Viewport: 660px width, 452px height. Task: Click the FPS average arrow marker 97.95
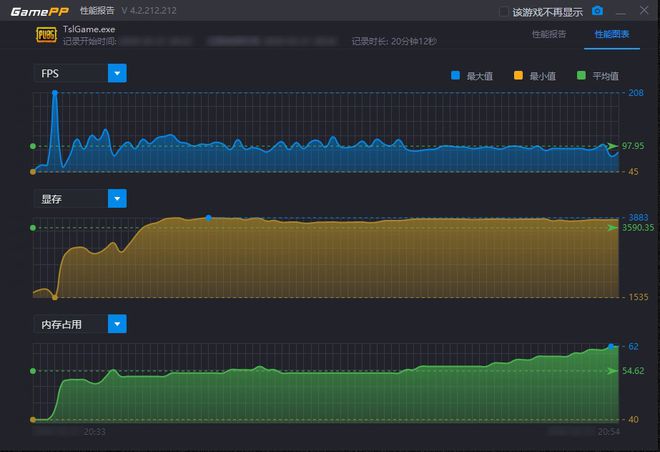click(613, 146)
